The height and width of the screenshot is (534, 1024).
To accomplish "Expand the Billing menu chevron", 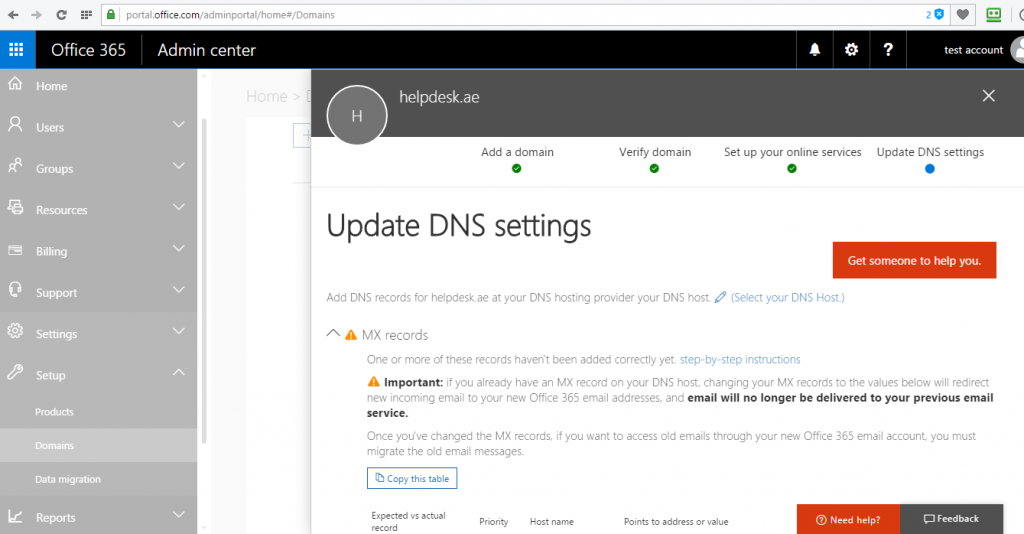I will click(x=178, y=248).
